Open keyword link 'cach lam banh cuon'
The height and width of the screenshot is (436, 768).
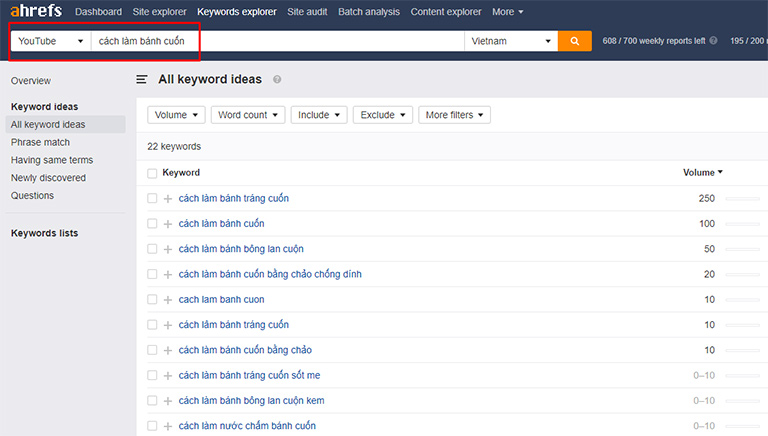point(221,299)
